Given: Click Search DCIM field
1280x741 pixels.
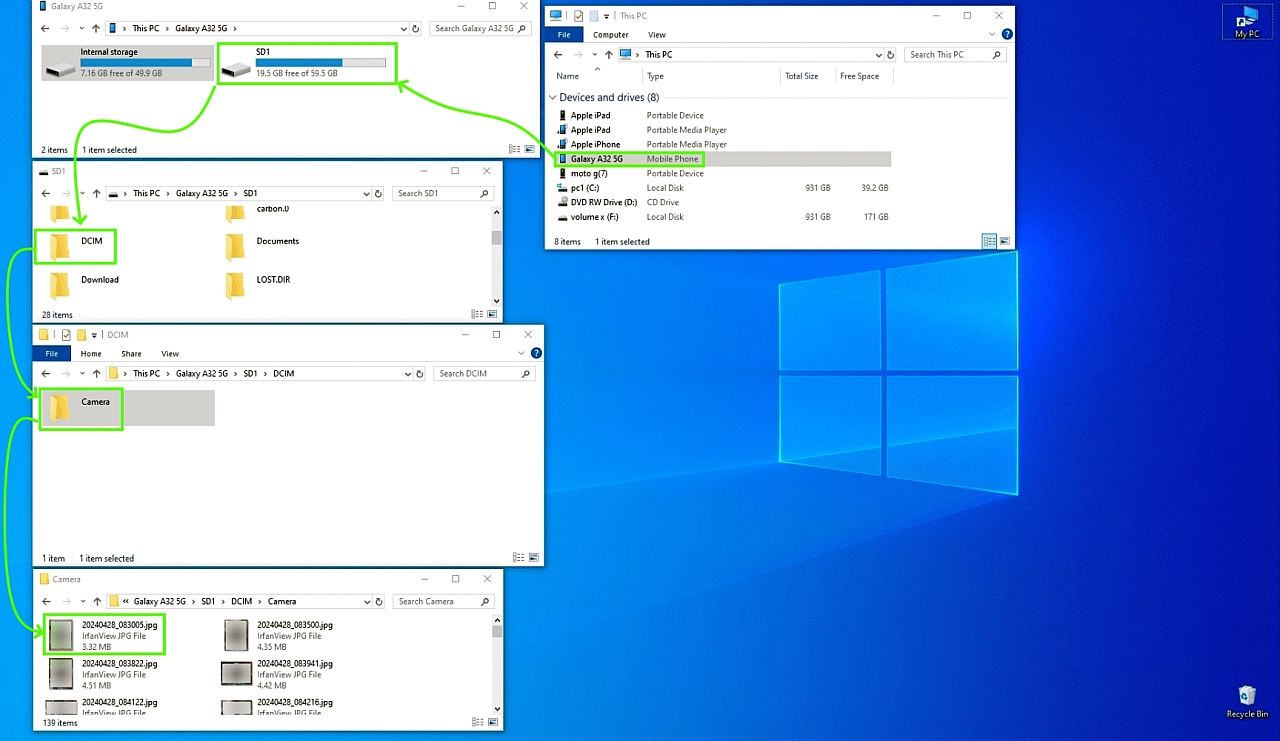Looking at the screenshot, I should [x=485, y=373].
